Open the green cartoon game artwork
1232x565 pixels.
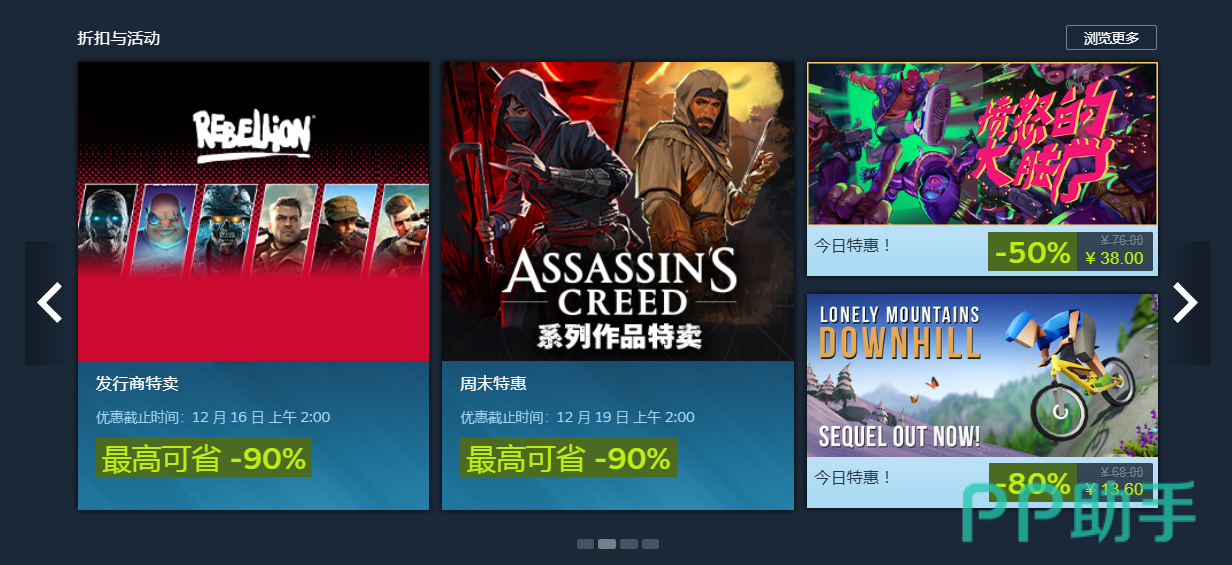(x=982, y=144)
